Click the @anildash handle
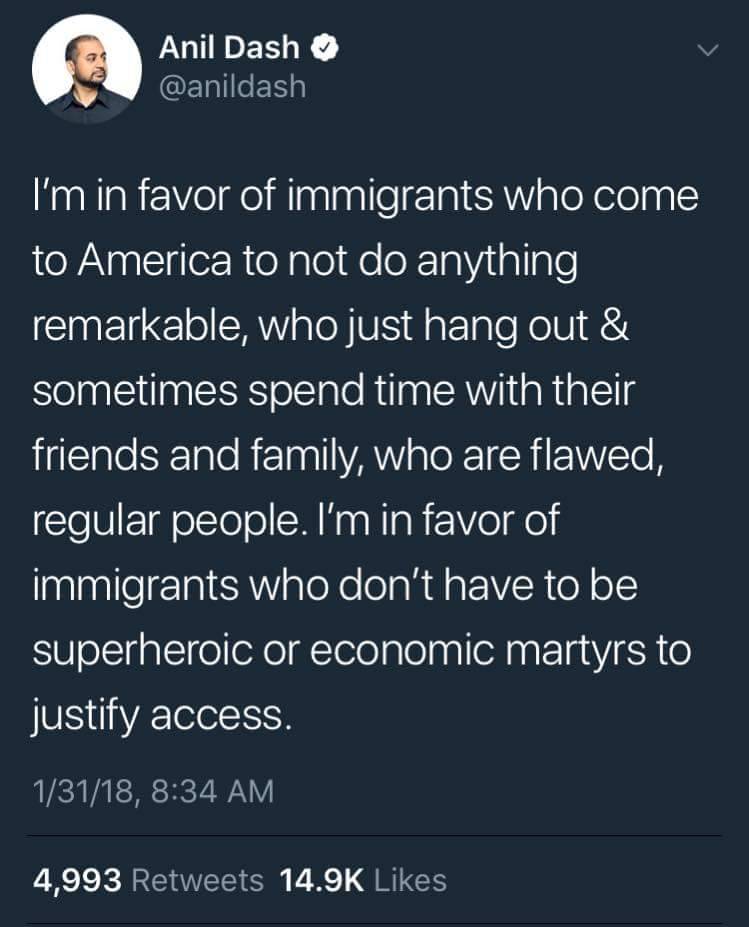Viewport: 749px width, 927px height. [x=232, y=87]
